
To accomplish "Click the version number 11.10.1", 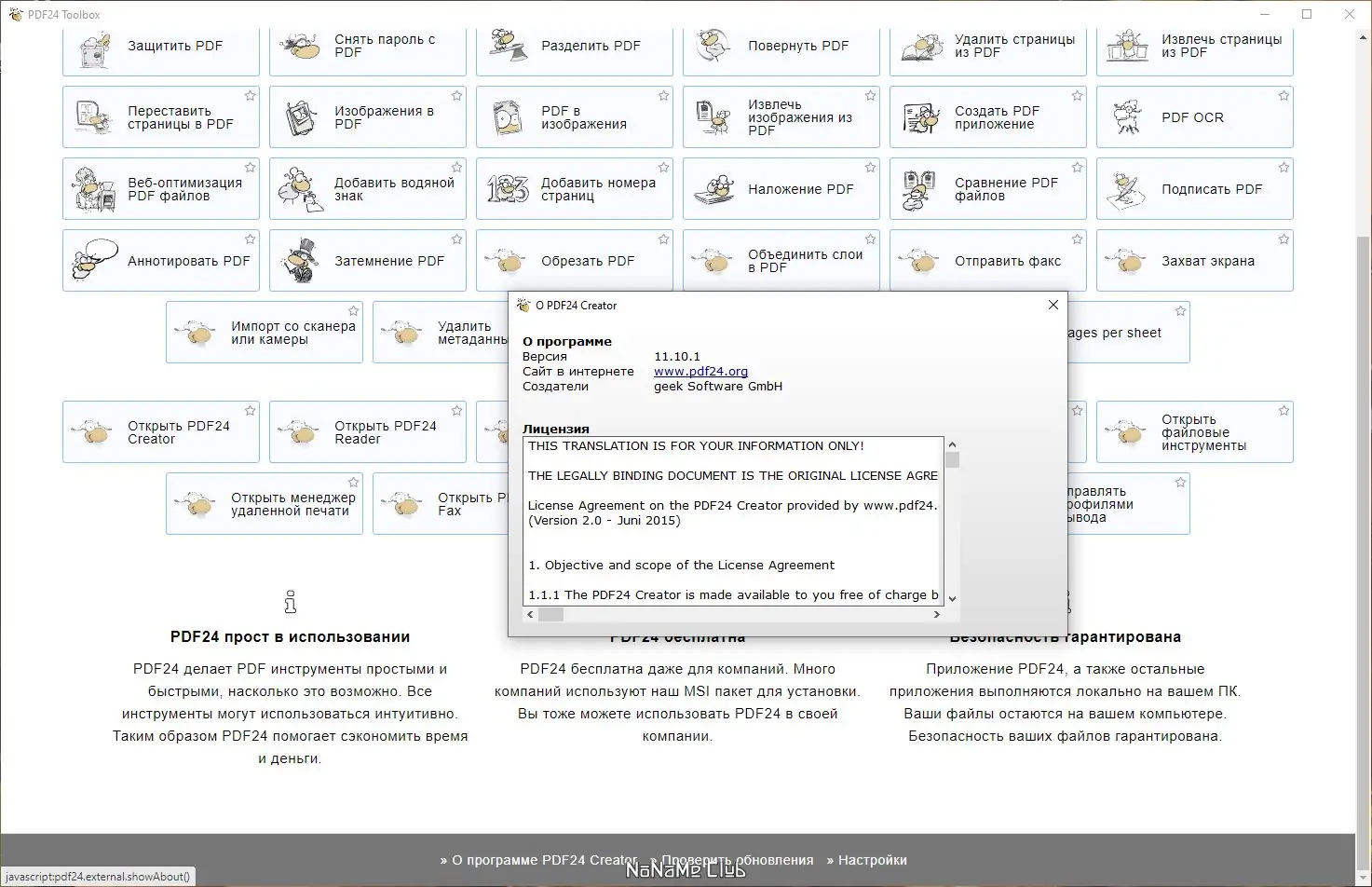I will [x=677, y=356].
